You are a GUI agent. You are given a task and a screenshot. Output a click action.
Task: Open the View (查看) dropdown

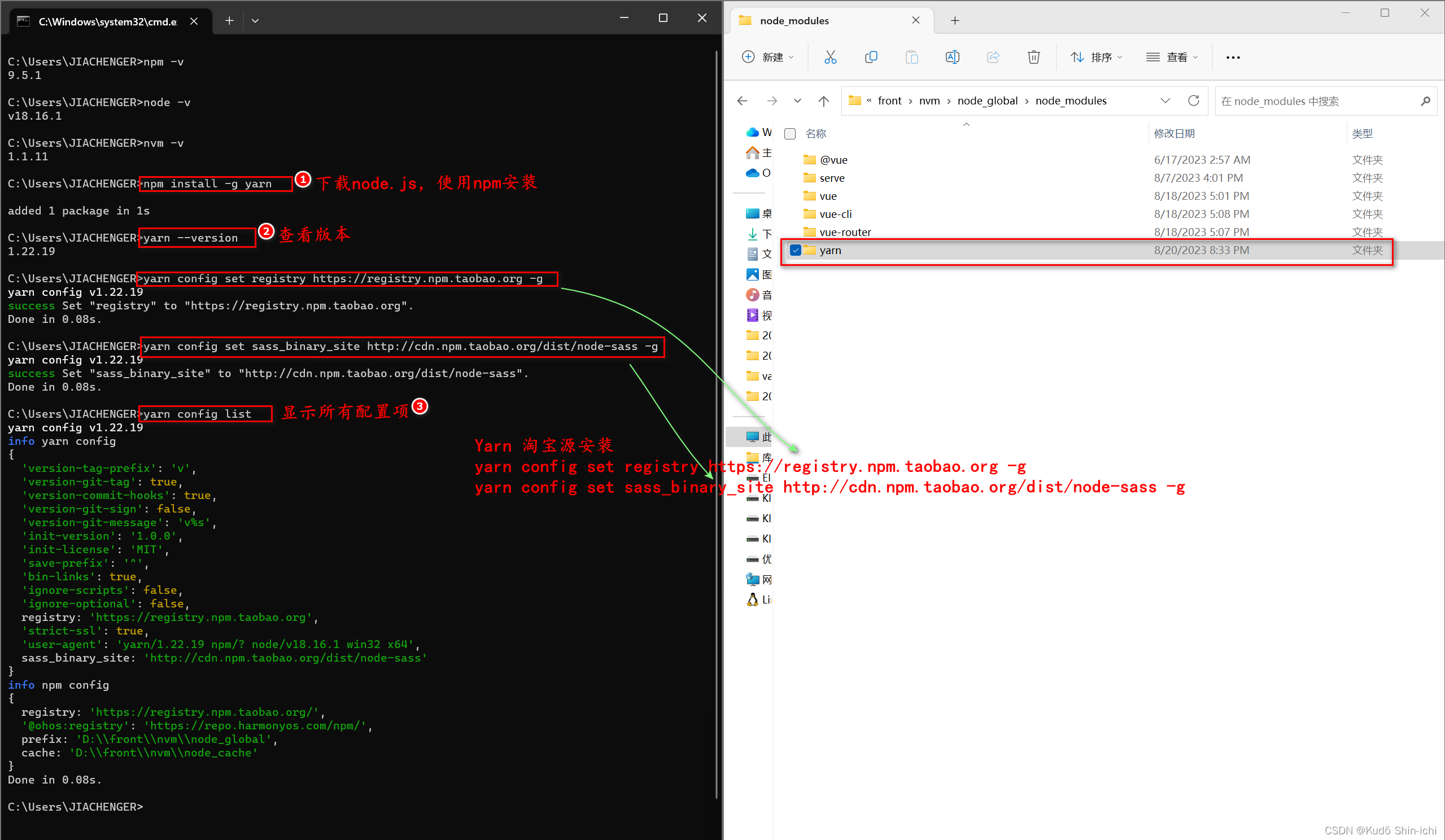tap(1172, 58)
